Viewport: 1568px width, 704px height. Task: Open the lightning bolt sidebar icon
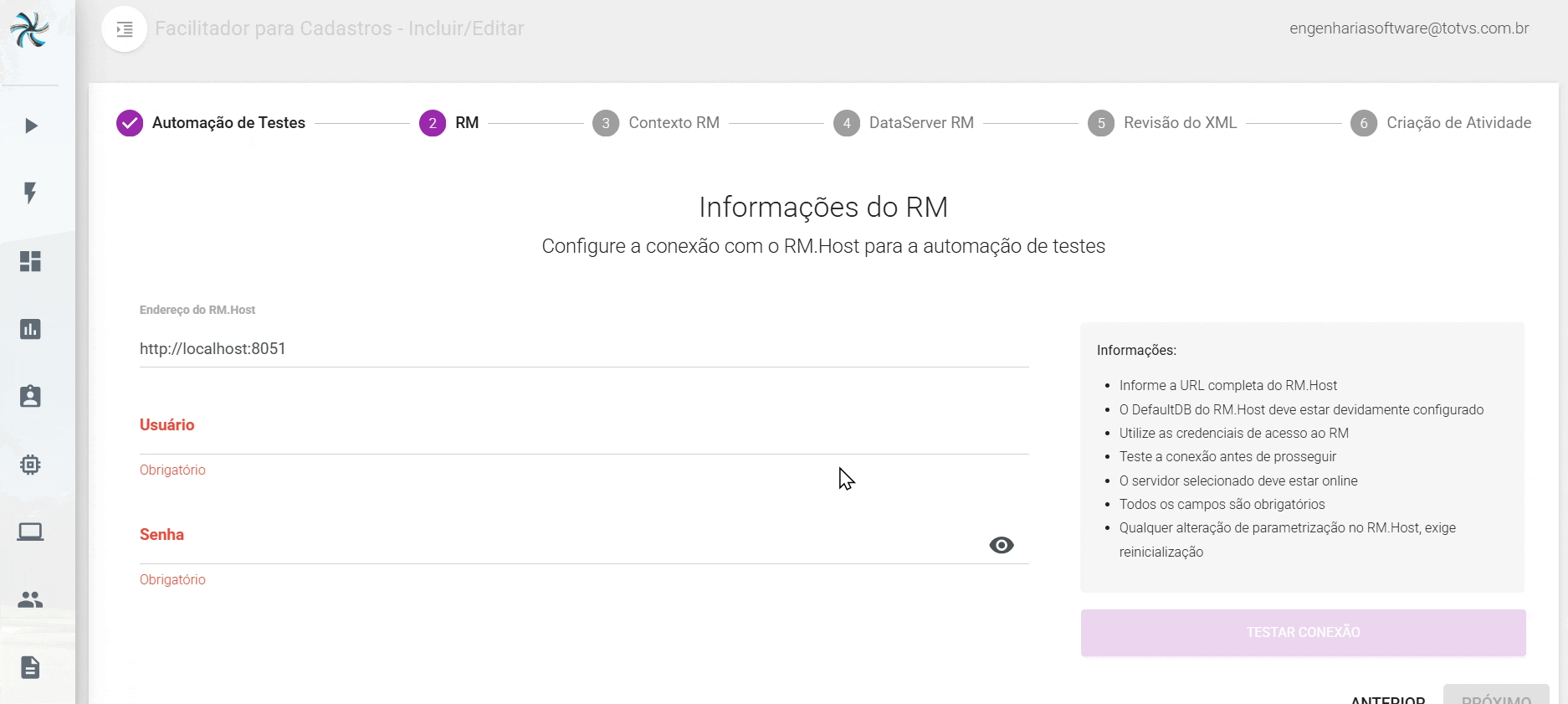pos(31,193)
